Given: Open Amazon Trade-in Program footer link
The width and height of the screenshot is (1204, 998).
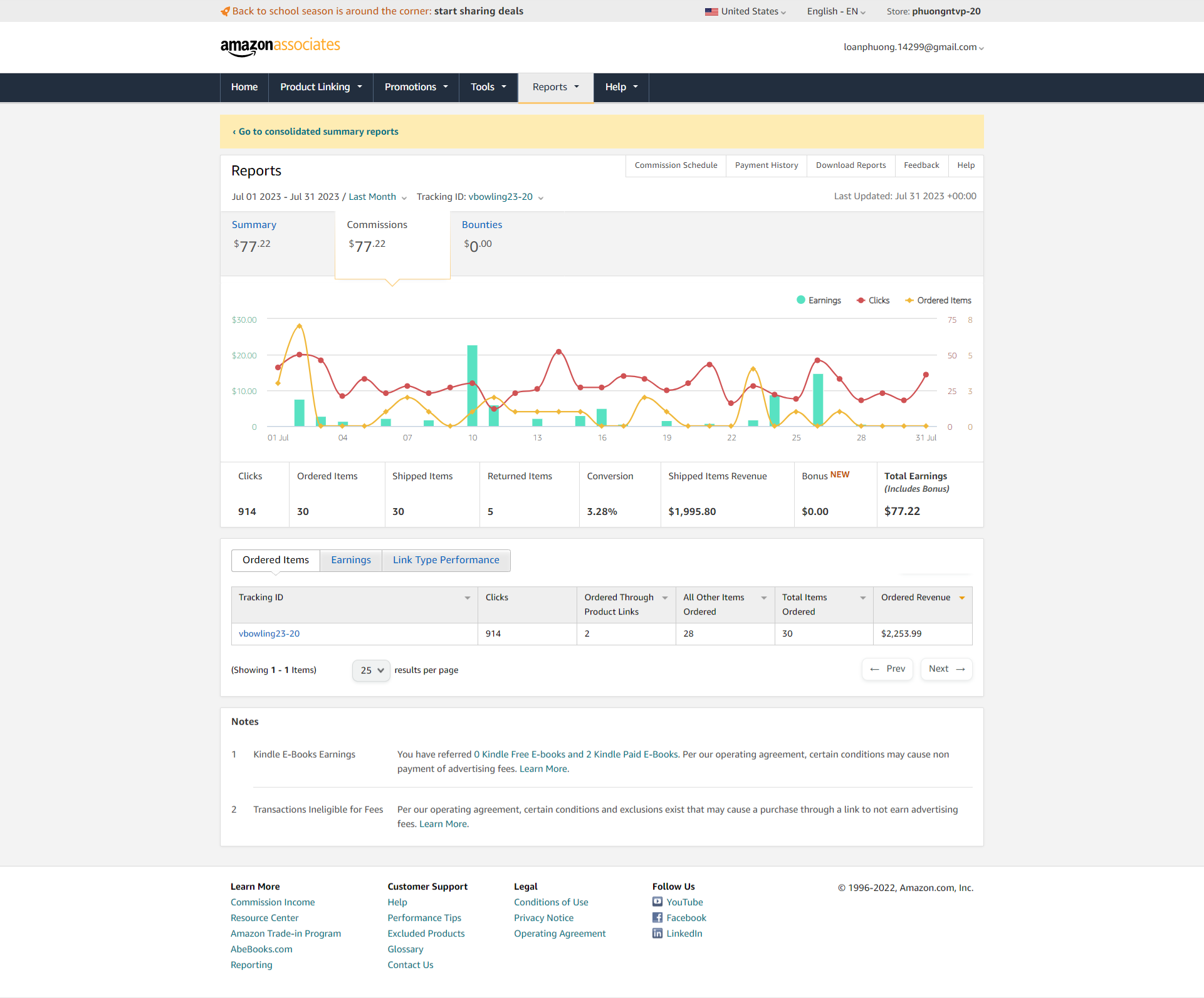Looking at the screenshot, I should (286, 933).
